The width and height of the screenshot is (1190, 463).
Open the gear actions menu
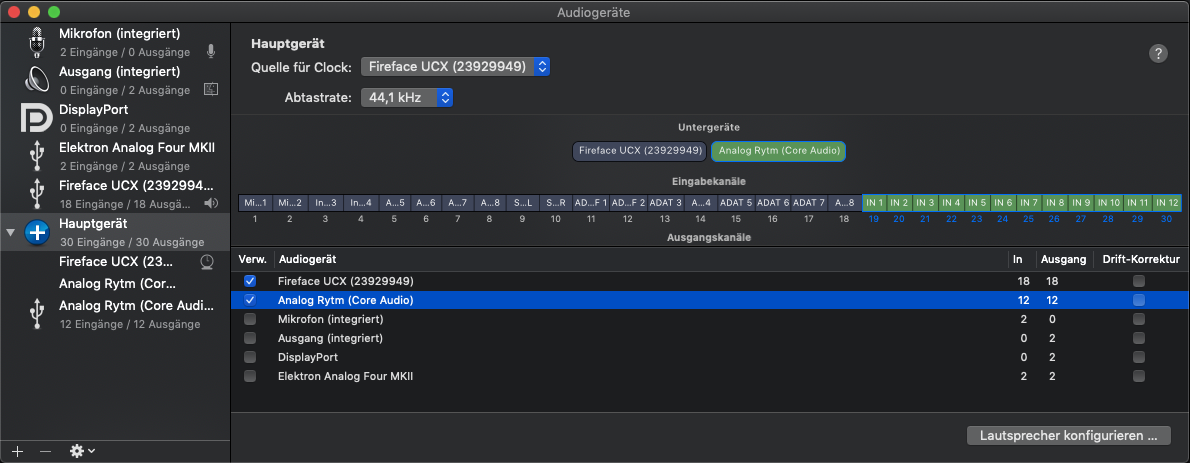[x=81, y=451]
